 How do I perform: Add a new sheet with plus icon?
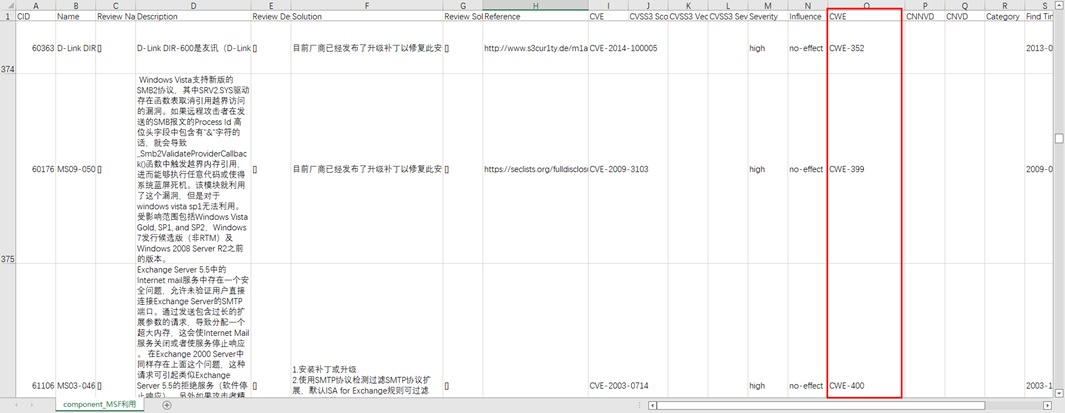pos(167,405)
